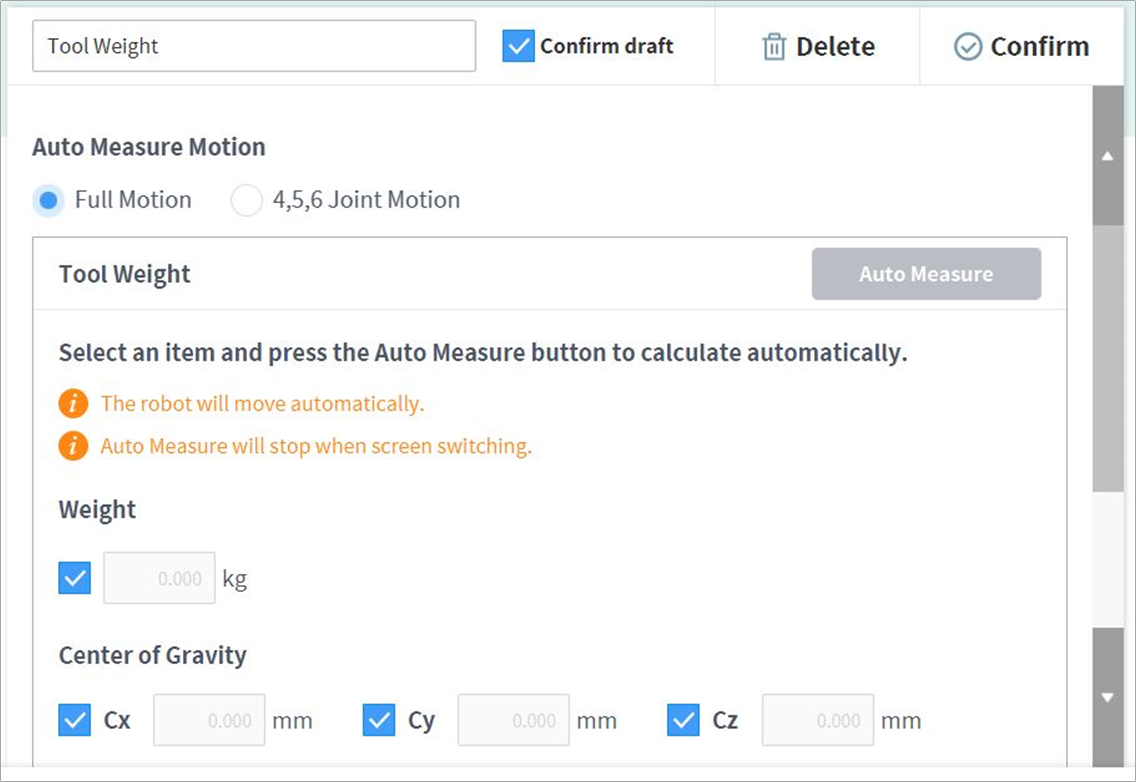The height and width of the screenshot is (782, 1136).
Task: Click the vertical scrollbar thumb
Action: coord(1107,357)
